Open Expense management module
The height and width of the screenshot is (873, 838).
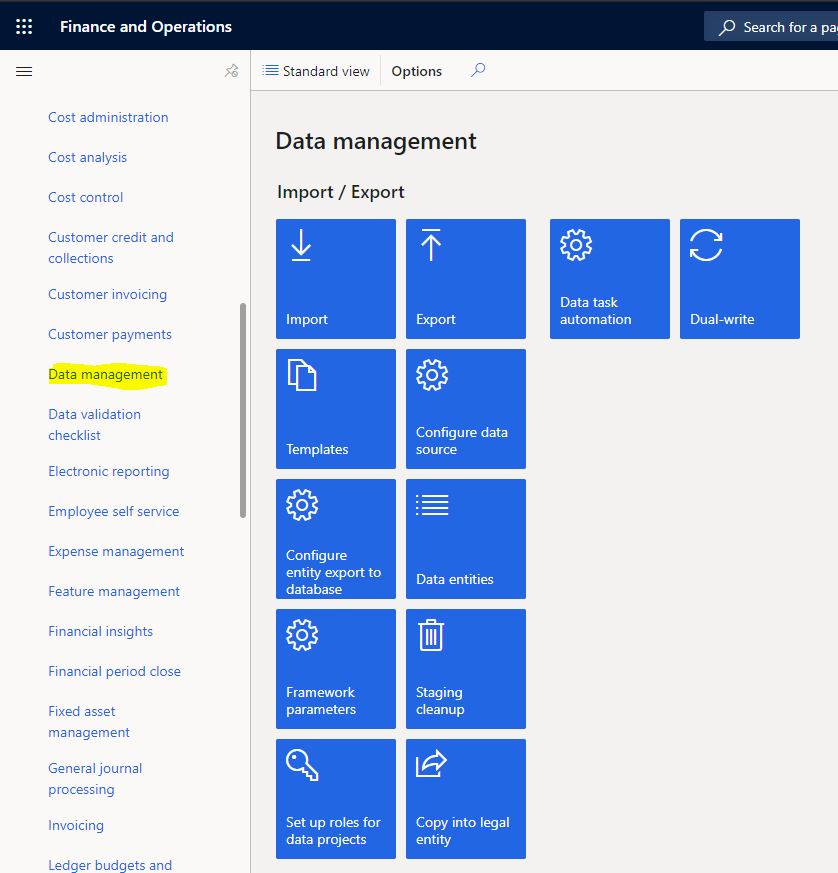point(116,552)
